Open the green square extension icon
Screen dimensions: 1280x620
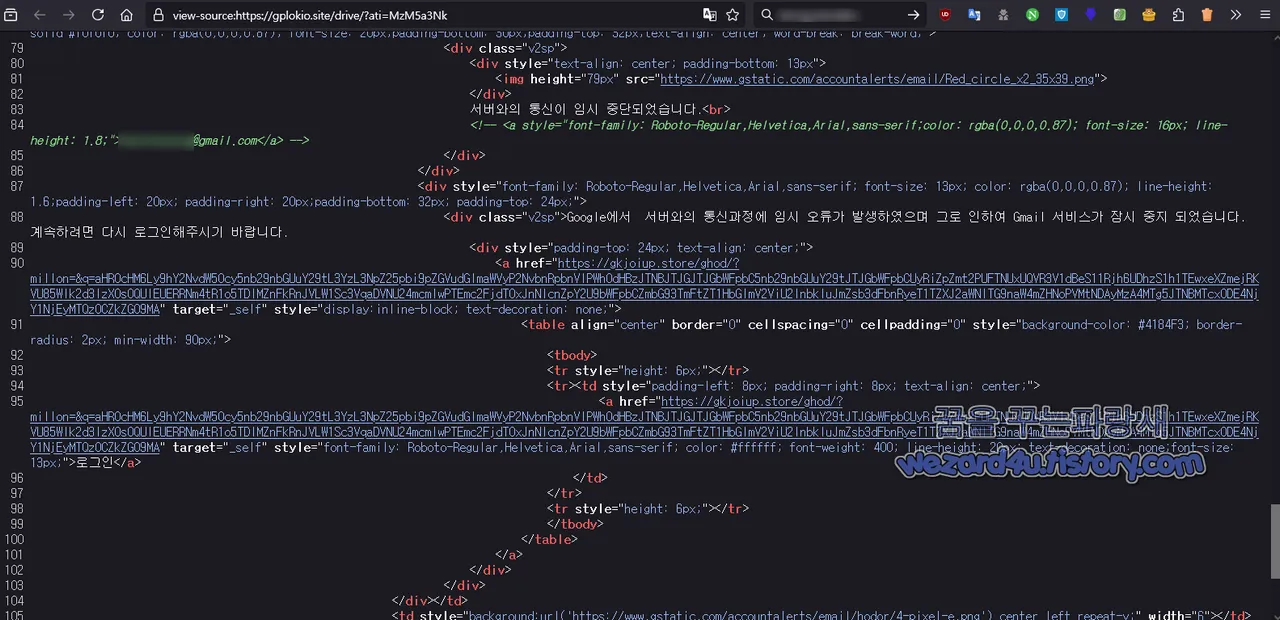coord(1119,15)
